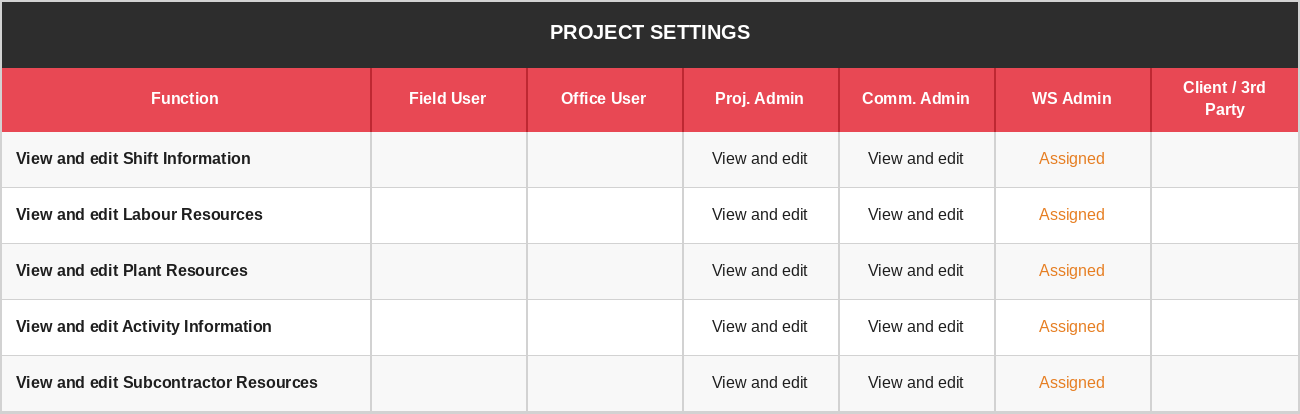The image size is (1300, 414).
Task: Click the Plant Resources row label
Action: (132, 271)
